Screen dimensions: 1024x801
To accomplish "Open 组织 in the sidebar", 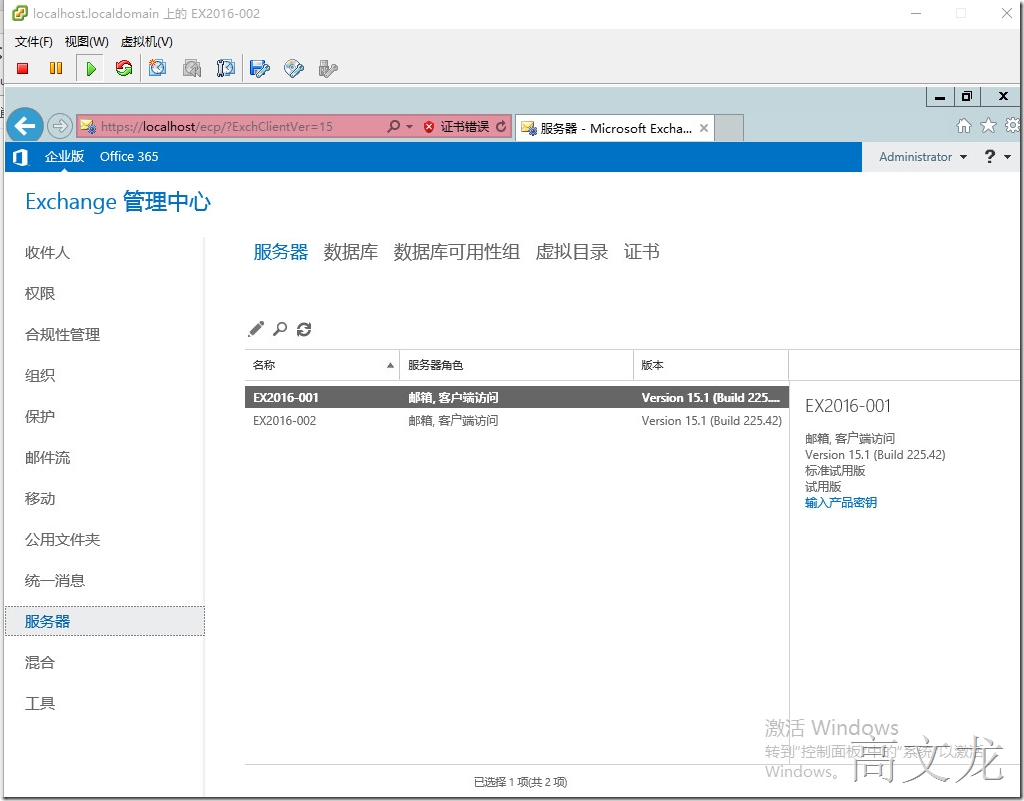I will tap(40, 376).
